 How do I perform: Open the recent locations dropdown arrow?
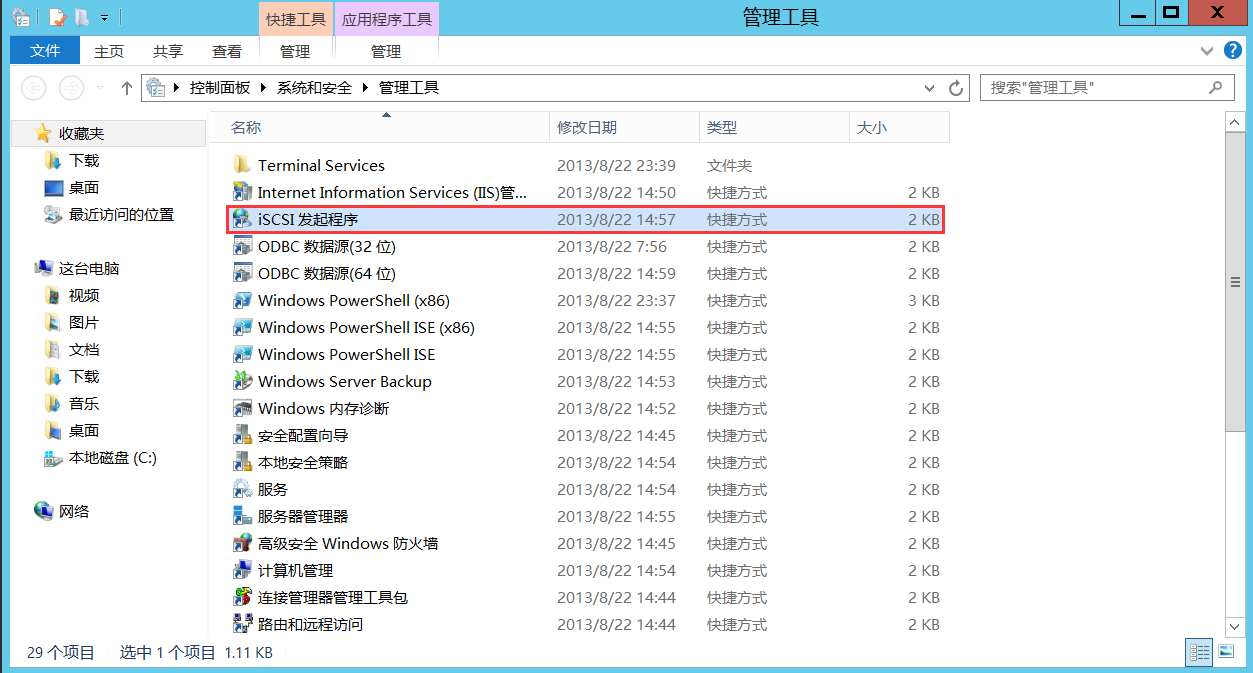pos(100,88)
